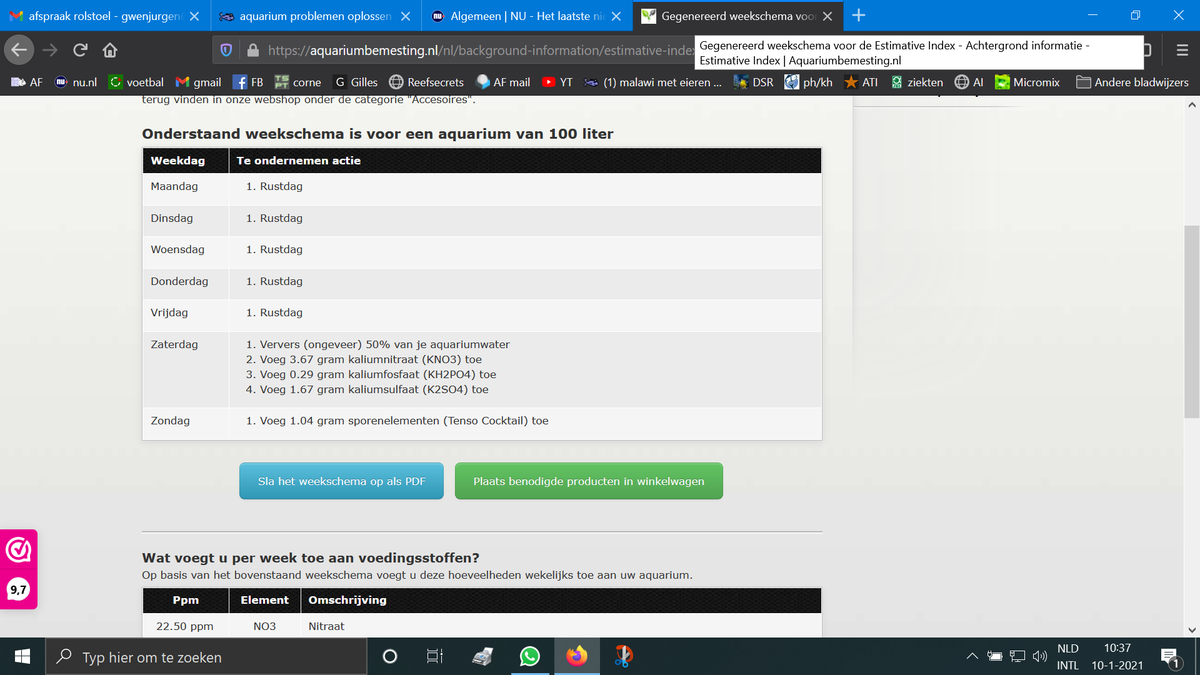Switch to 'aquarium problemen oplossen' tab
Viewport: 1200px width, 675px height.
tap(312, 16)
